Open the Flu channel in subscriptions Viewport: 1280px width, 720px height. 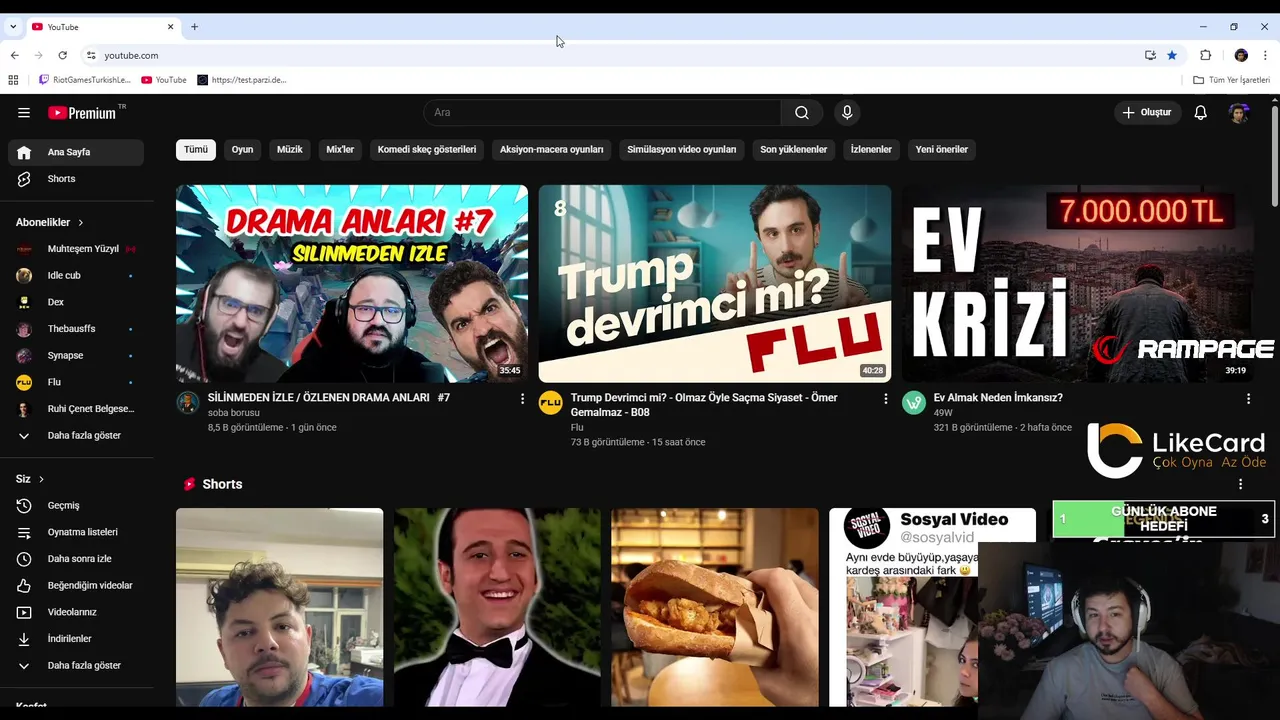click(x=76, y=382)
